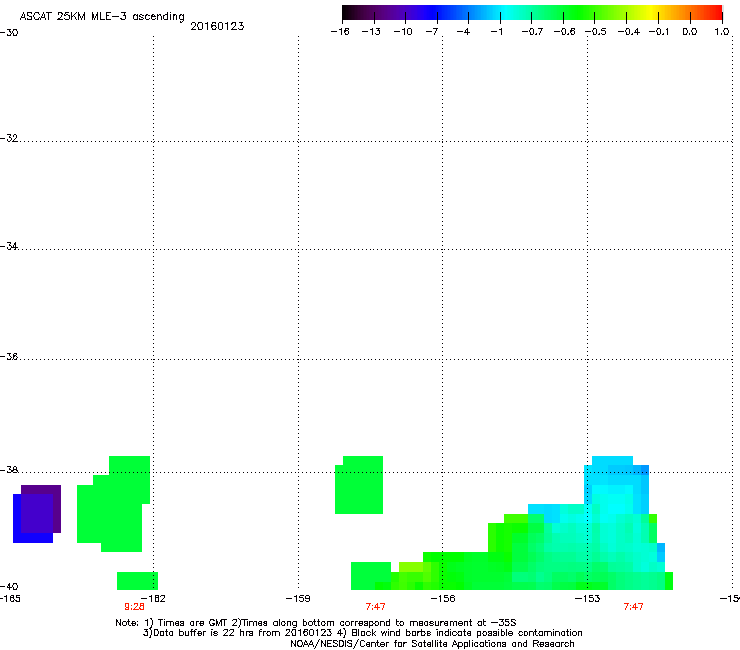Pick the yellow segment of the color bar

click(x=652, y=12)
